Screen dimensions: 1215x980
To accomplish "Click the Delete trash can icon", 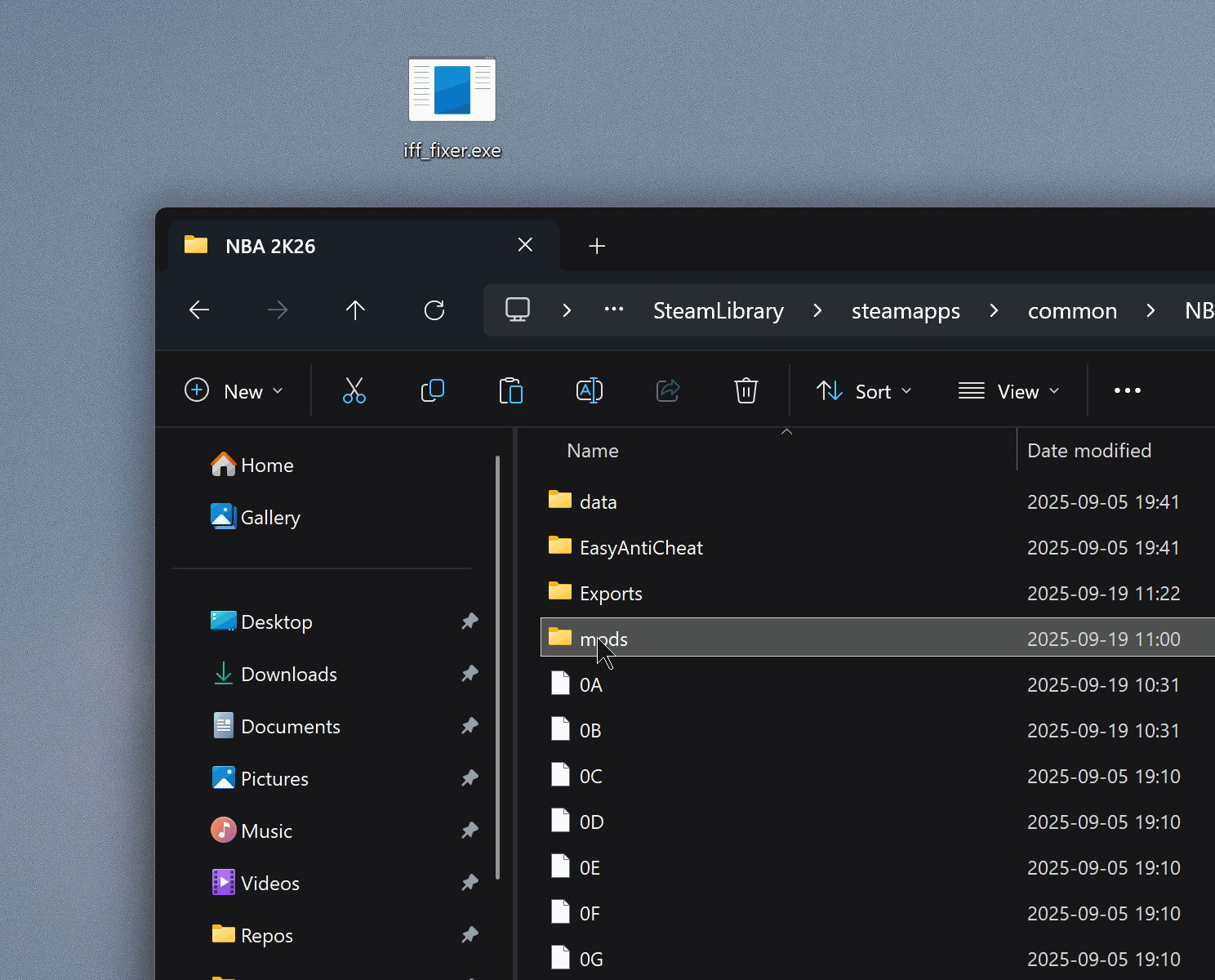I will click(x=745, y=390).
